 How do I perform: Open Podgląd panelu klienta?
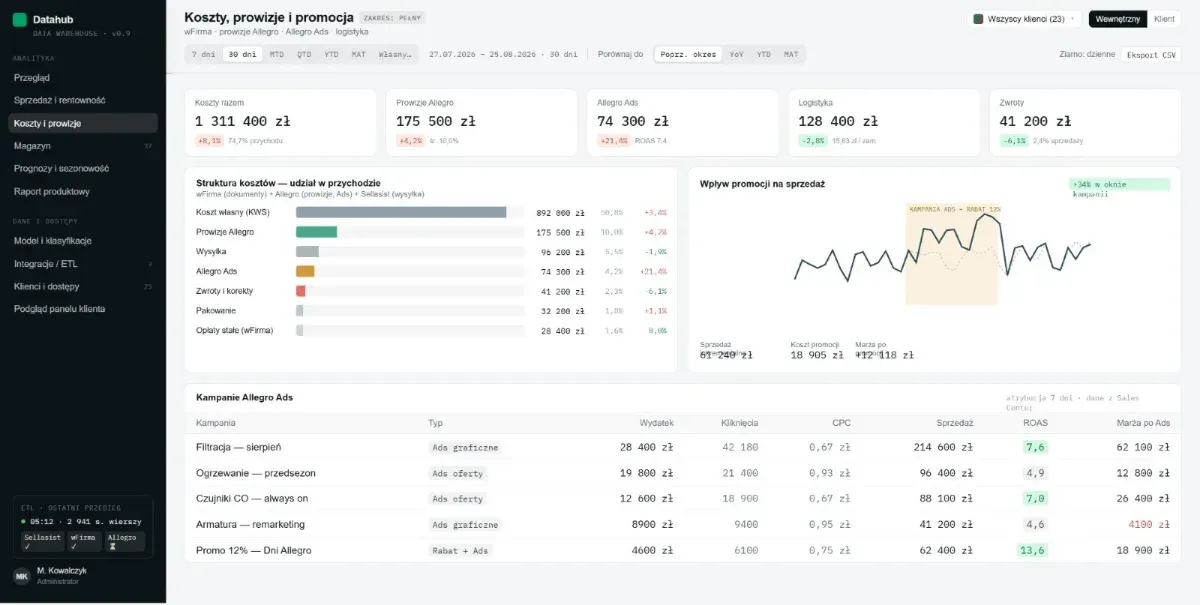(83, 309)
